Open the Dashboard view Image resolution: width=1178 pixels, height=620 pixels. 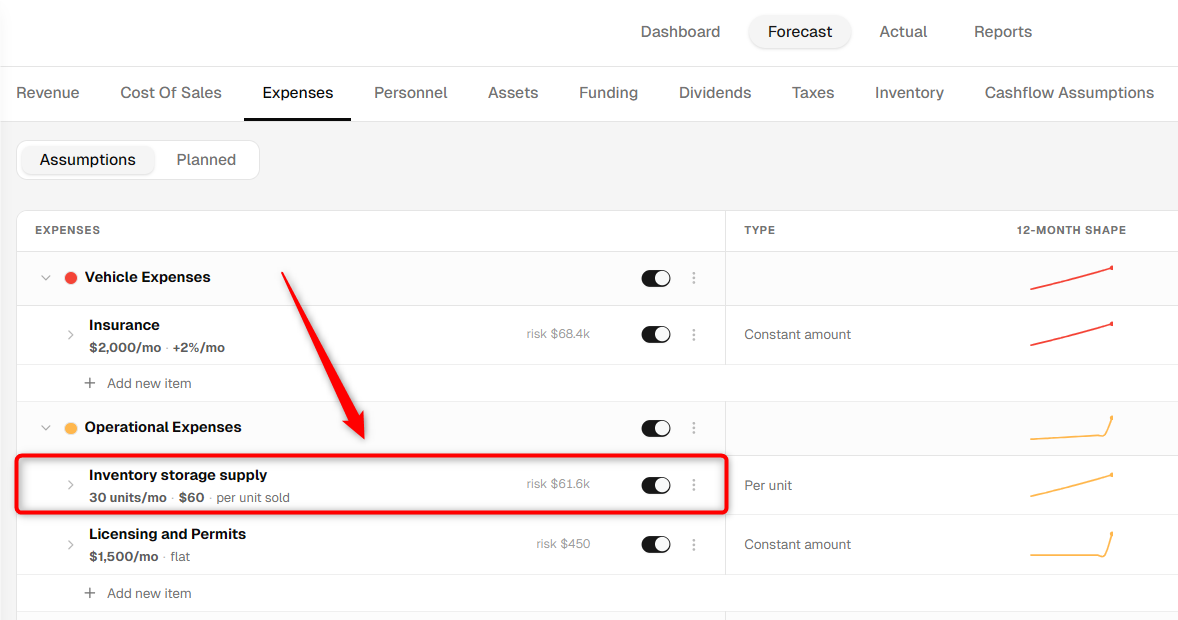point(680,32)
